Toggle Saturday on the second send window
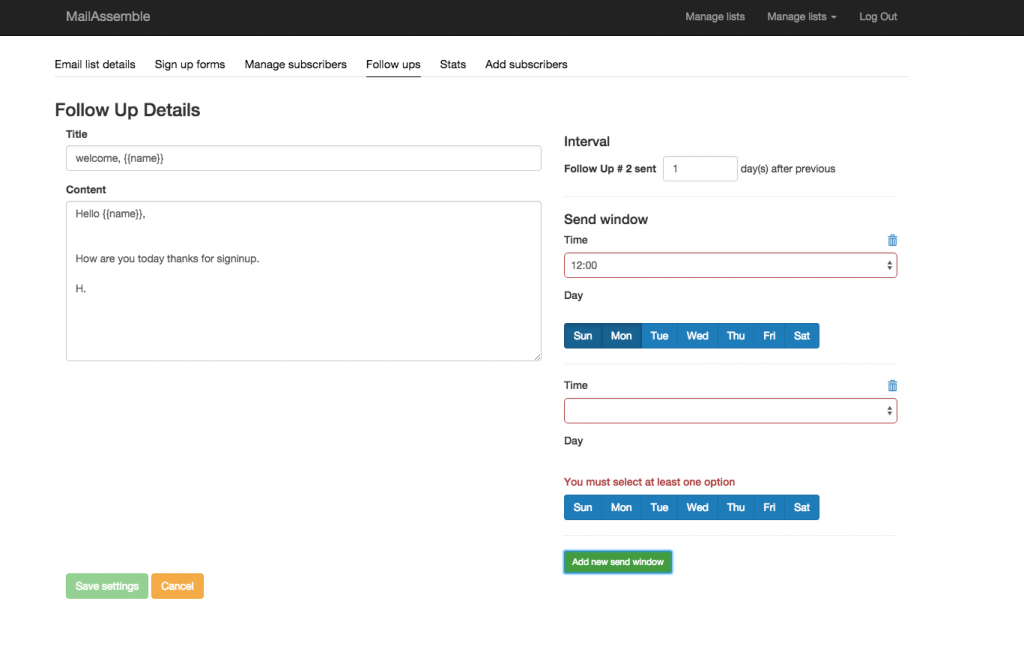 pyautogui.click(x=802, y=507)
